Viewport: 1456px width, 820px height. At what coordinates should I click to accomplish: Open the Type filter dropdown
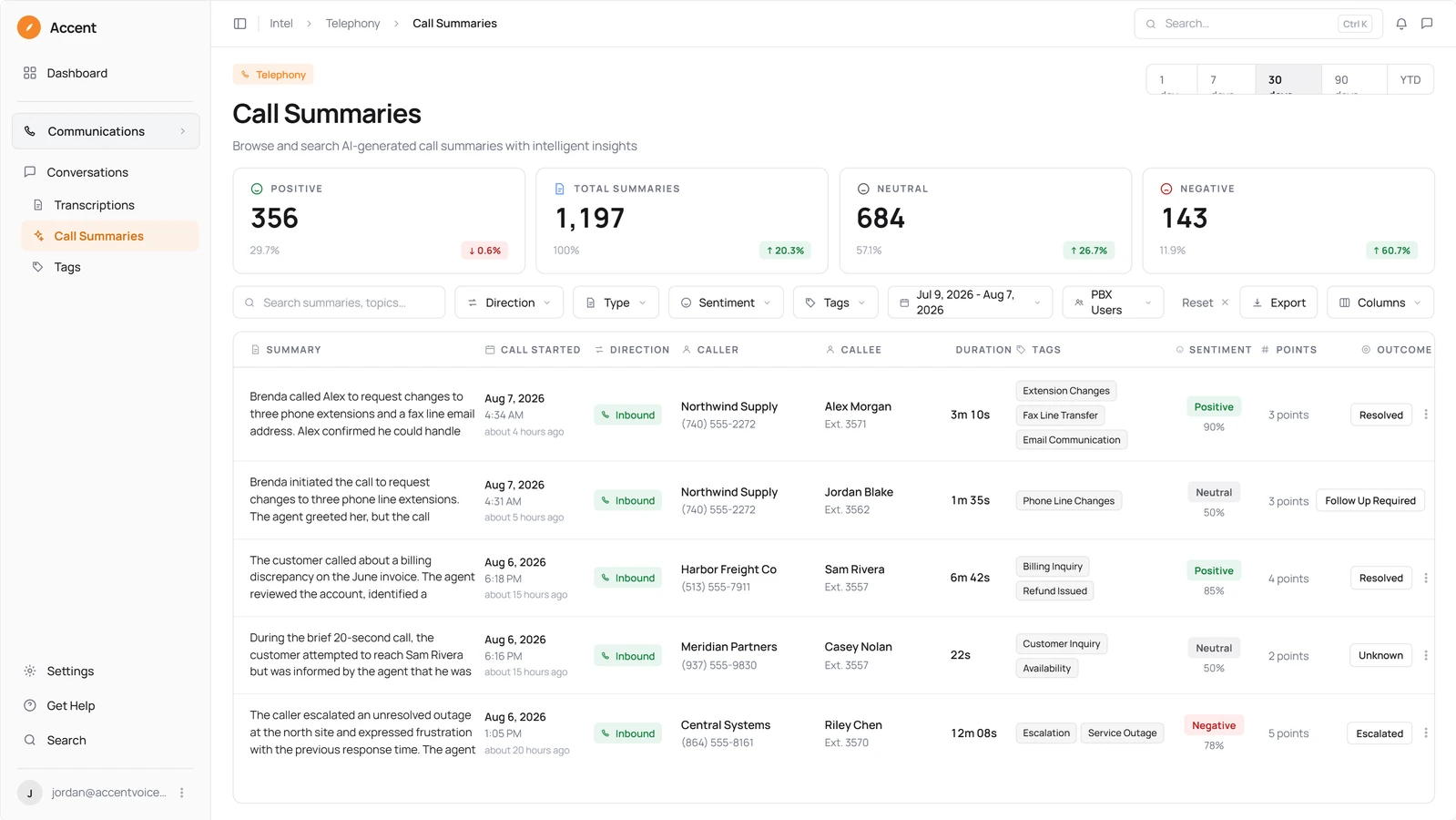pyautogui.click(x=616, y=302)
